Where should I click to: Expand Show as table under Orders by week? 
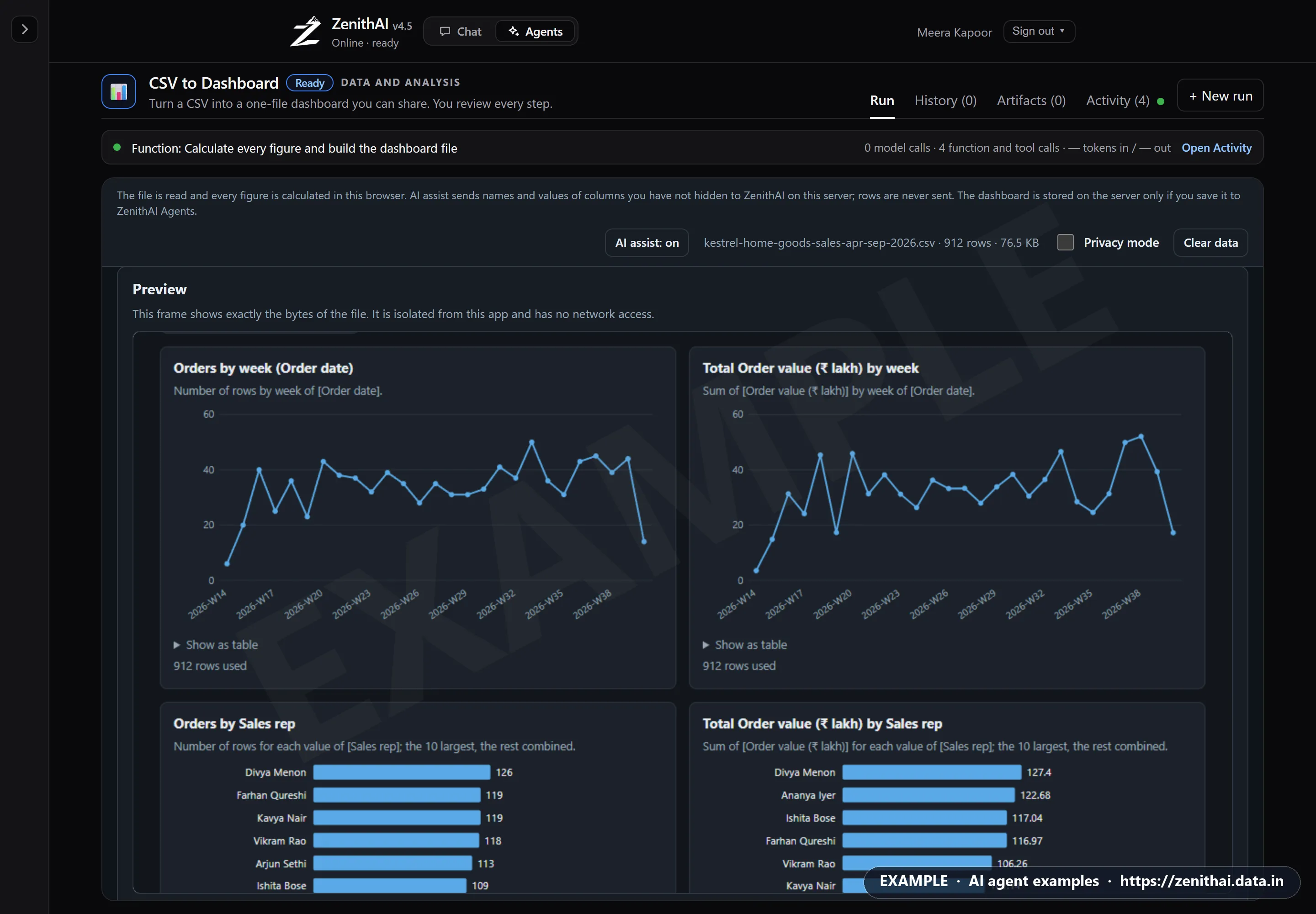click(x=215, y=644)
